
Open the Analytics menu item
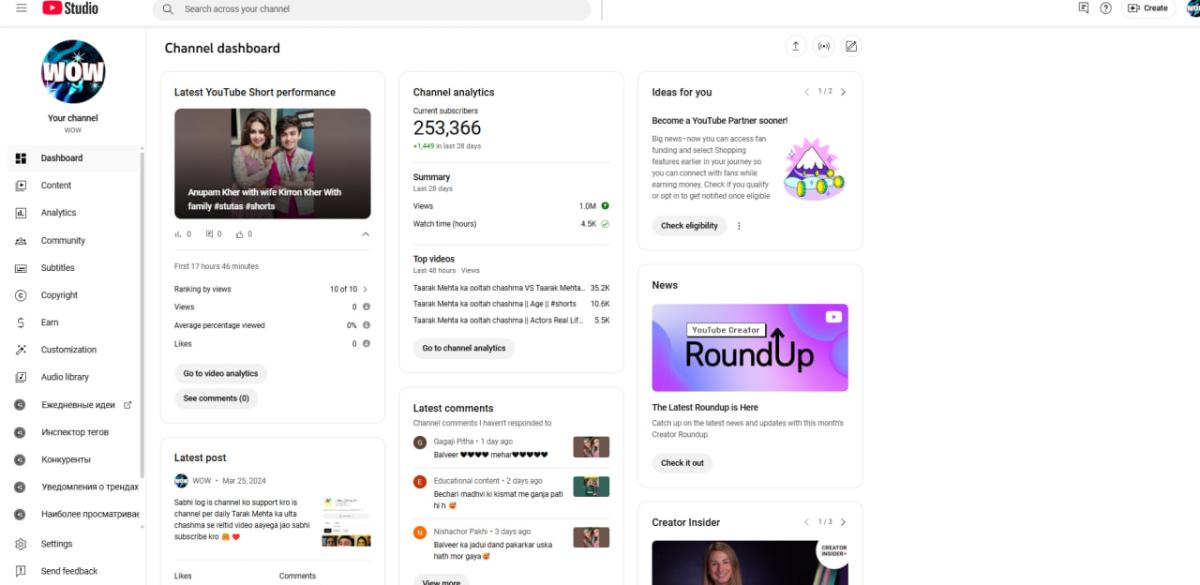71,213
